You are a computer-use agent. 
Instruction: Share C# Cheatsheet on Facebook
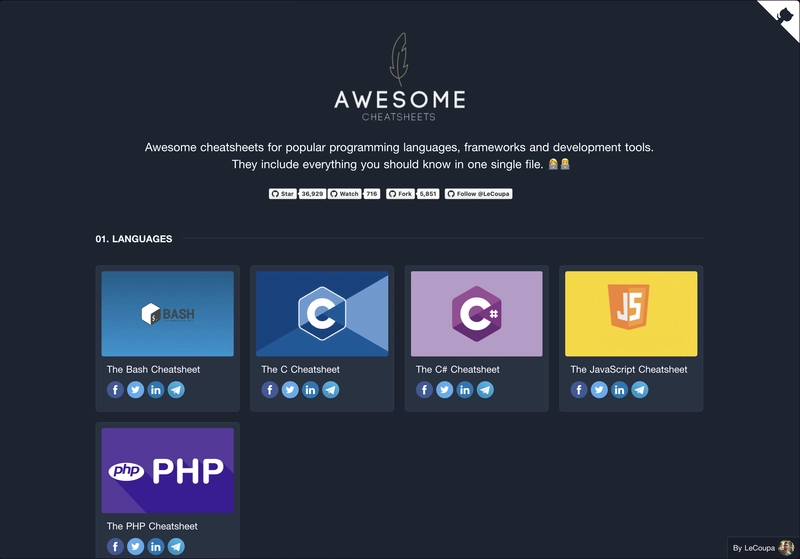coord(424,390)
